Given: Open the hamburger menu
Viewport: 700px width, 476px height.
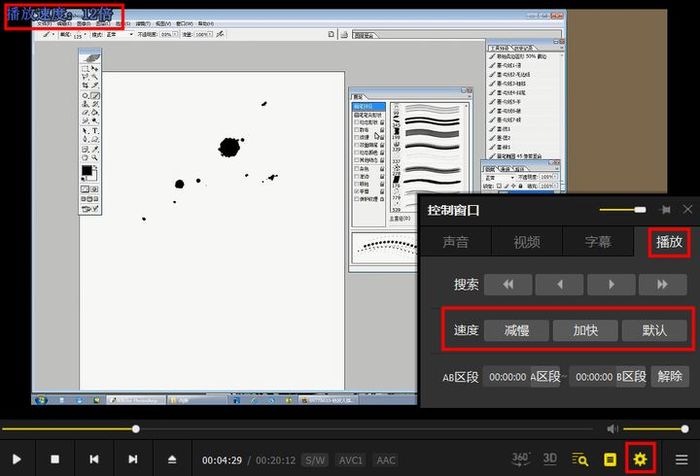Looking at the screenshot, I should (681, 459).
